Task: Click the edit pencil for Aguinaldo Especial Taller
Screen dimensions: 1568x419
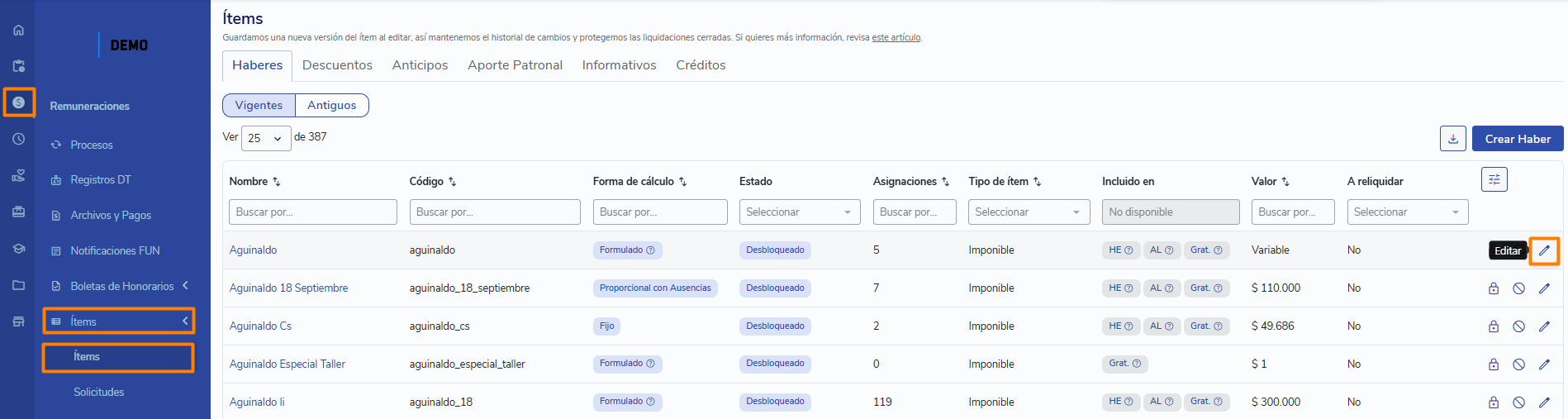Action: 1543,364
